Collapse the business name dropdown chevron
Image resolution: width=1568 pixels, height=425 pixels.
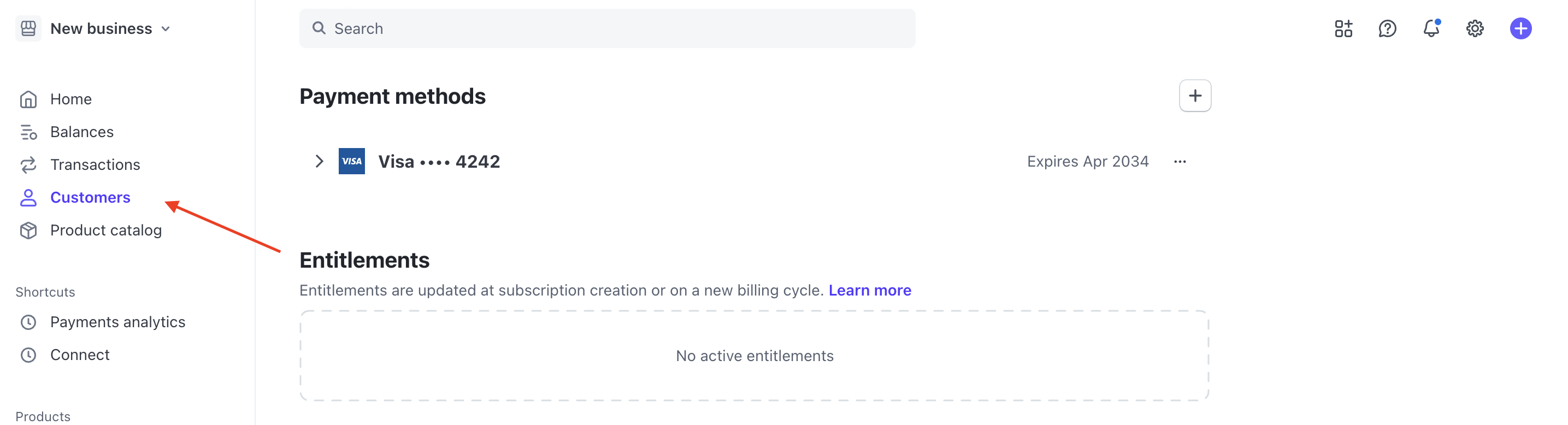click(x=164, y=28)
